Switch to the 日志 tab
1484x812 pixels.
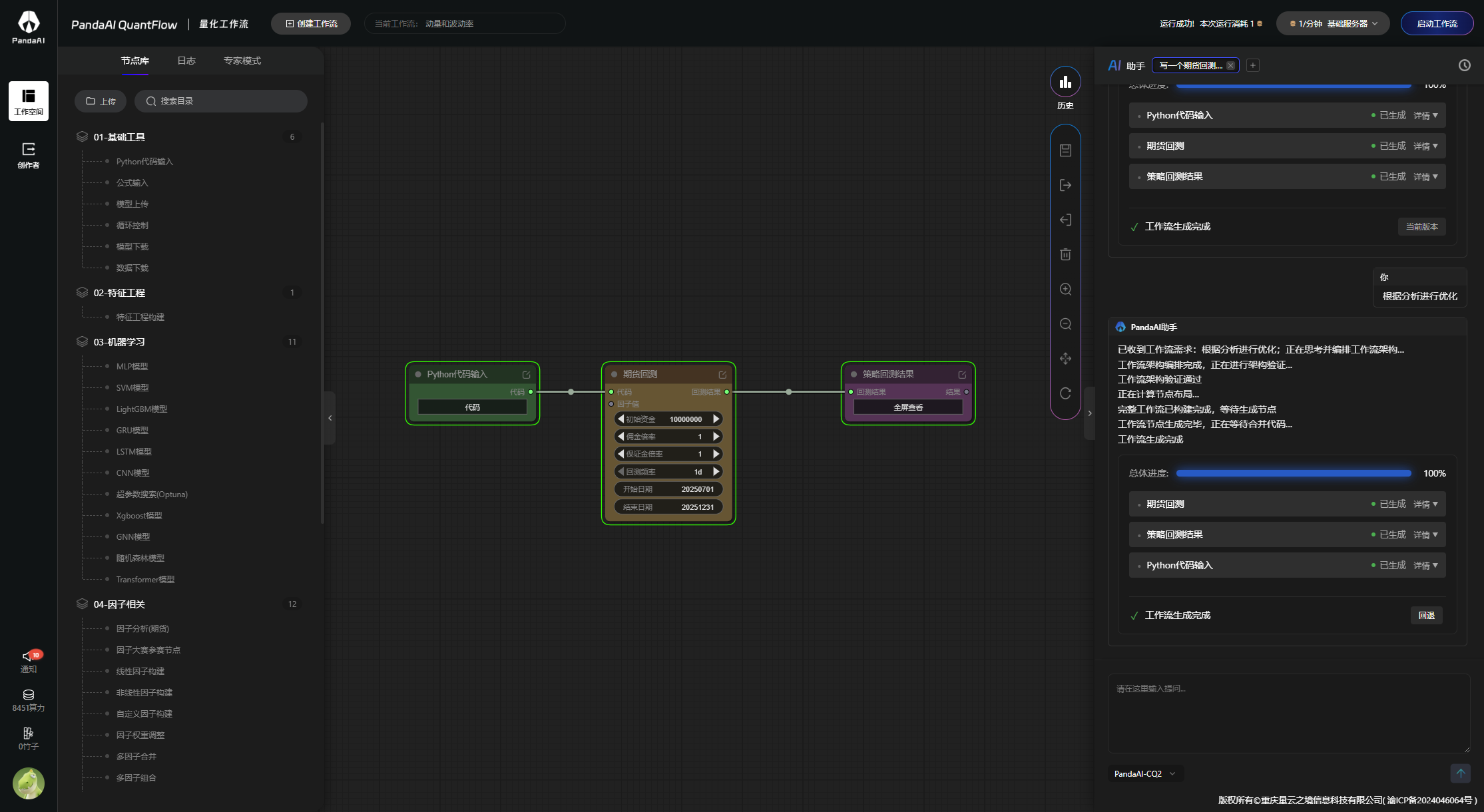[x=186, y=61]
